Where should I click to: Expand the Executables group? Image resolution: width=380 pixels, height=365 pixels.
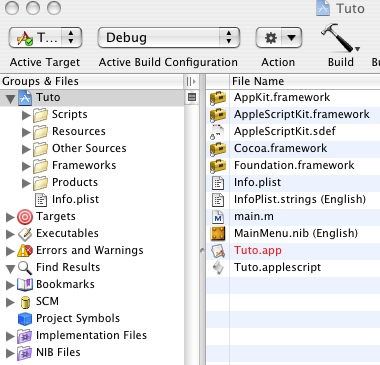(x=10, y=234)
